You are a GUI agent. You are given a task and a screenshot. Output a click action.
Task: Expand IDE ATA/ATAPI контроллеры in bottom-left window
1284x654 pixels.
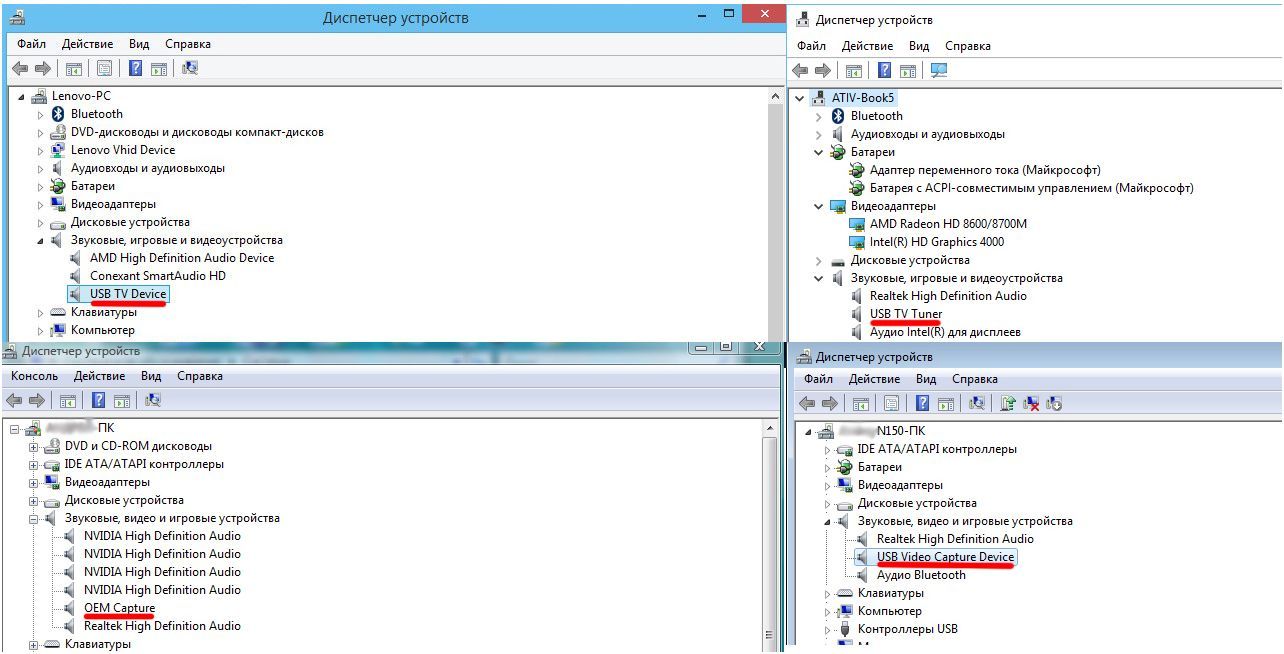pyautogui.click(x=34, y=465)
